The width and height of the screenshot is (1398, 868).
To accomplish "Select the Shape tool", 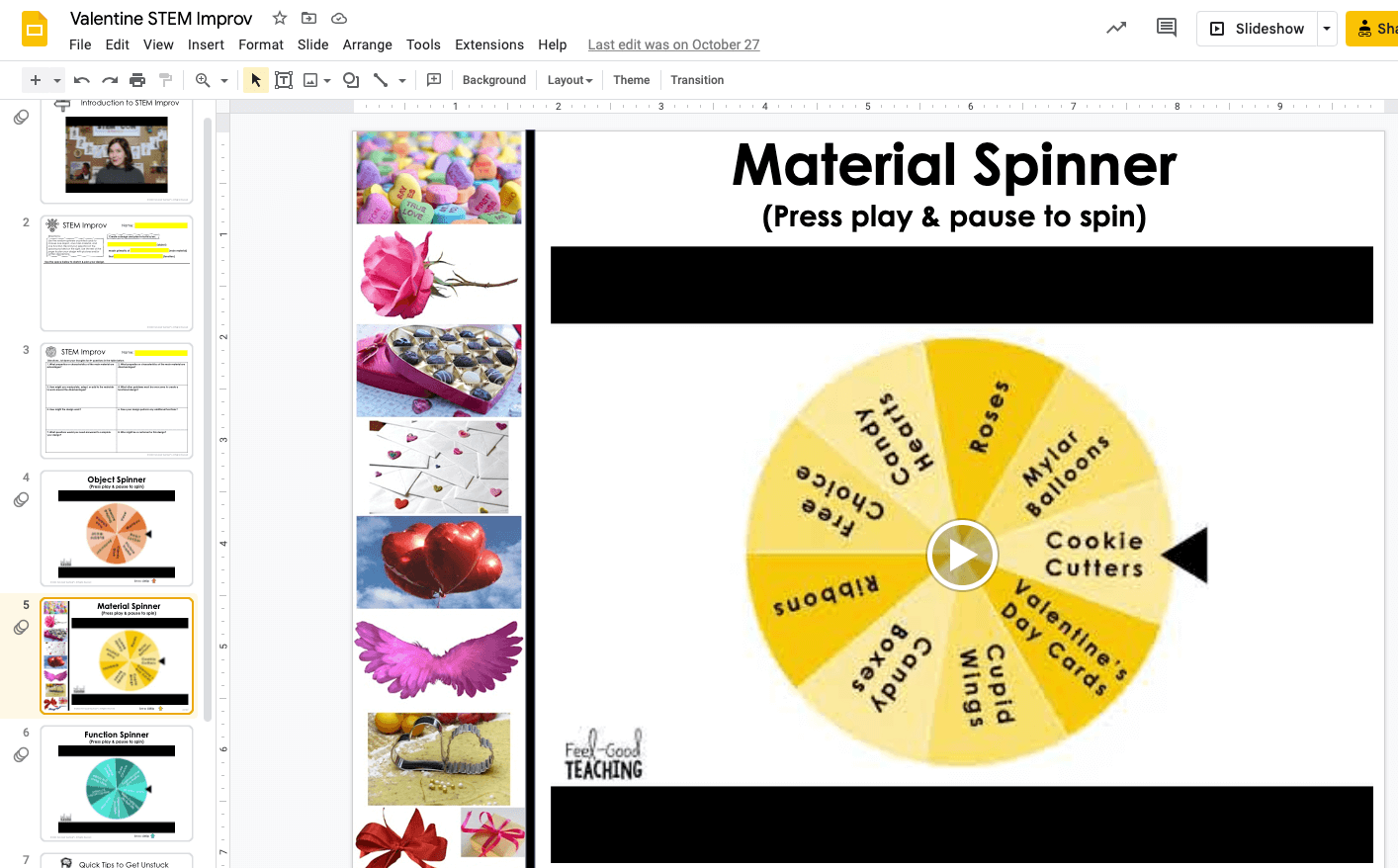I will (351, 79).
